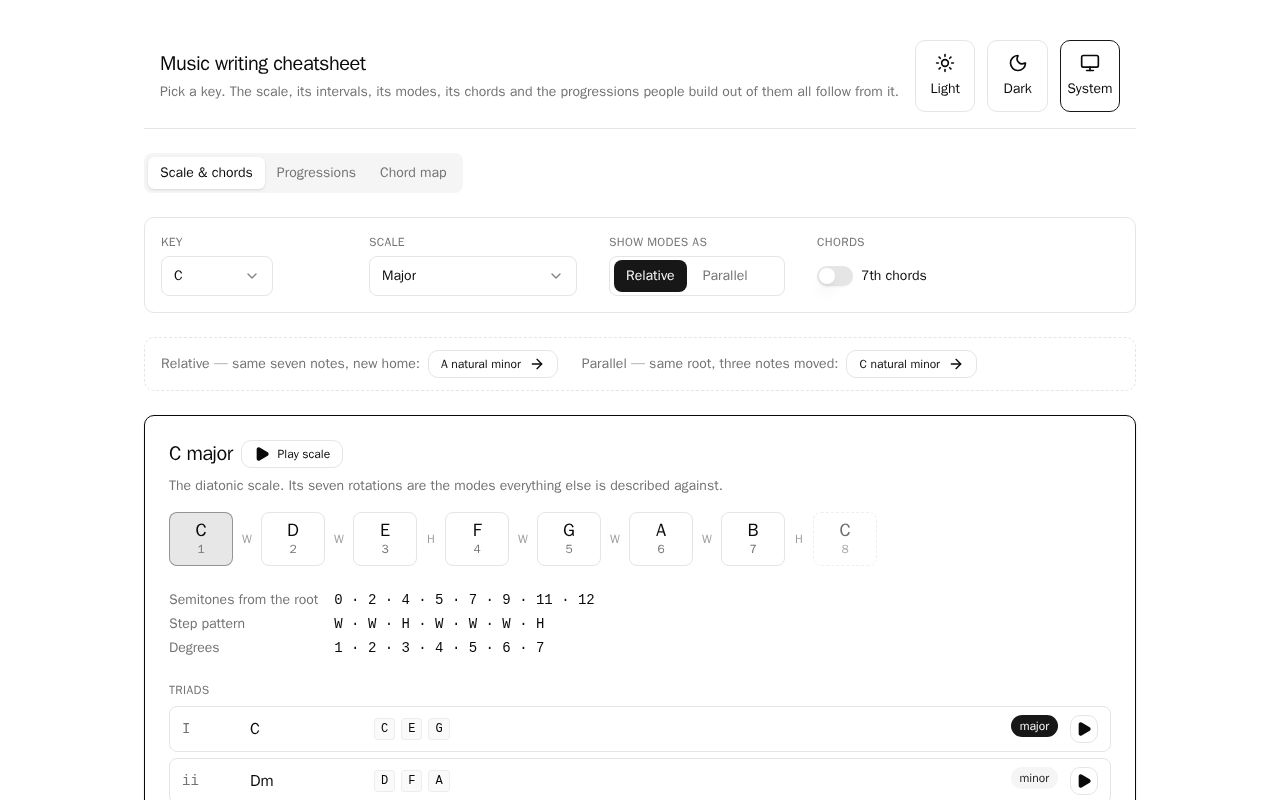Click the Dm chord name
1280x800 pixels.
(x=262, y=781)
